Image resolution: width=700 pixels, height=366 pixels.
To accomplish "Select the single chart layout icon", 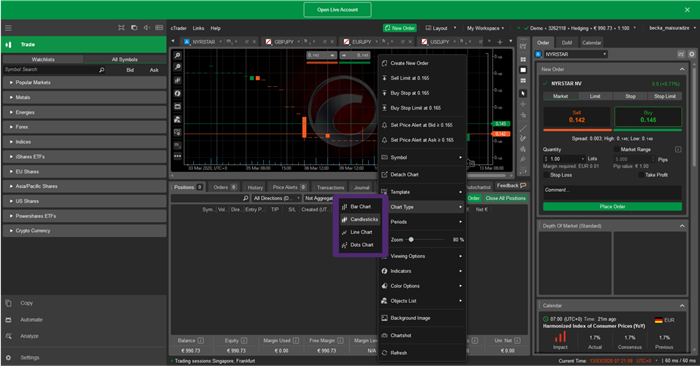I will (x=523, y=70).
